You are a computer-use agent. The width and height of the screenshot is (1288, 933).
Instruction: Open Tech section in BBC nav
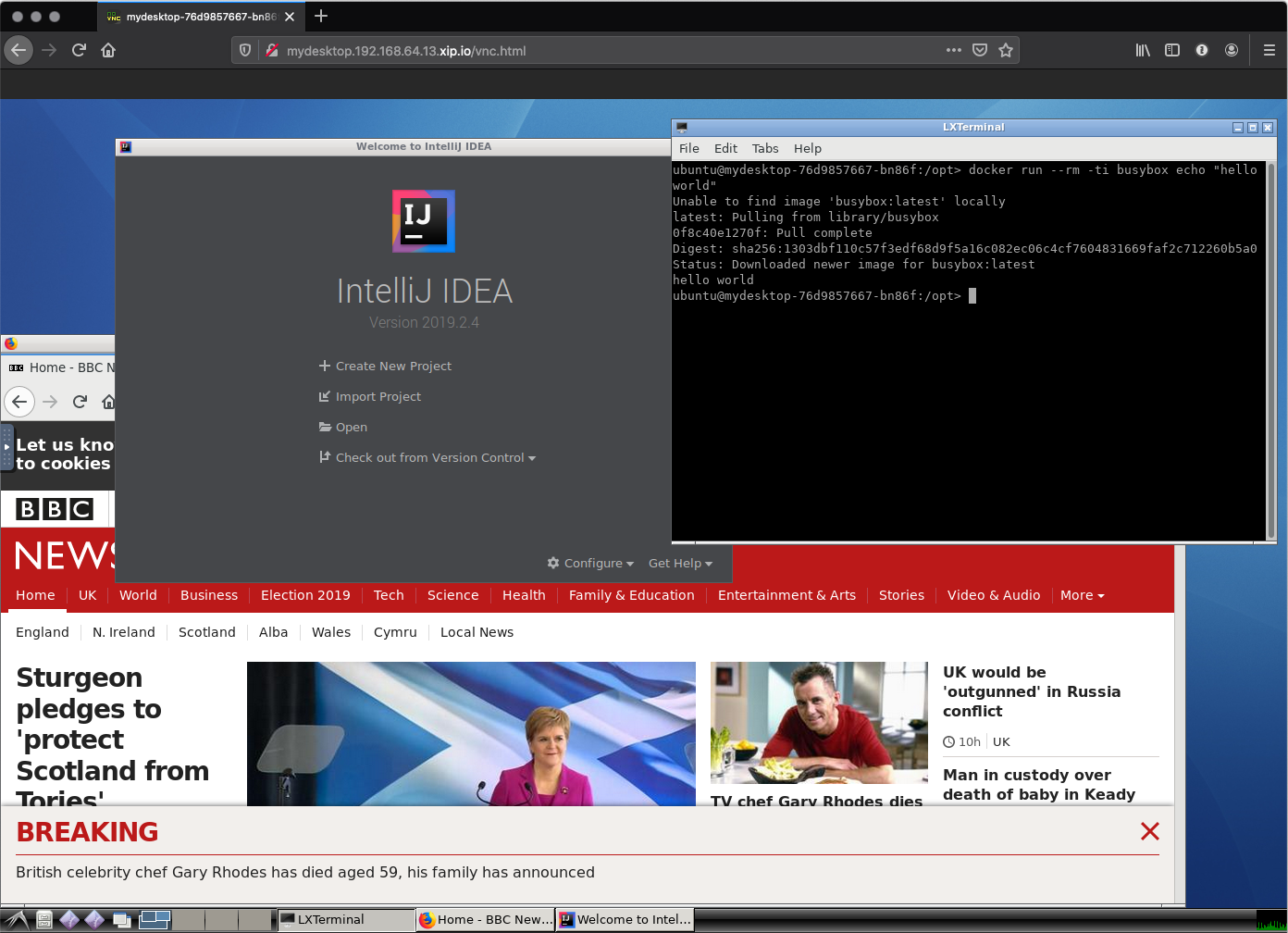coord(389,595)
